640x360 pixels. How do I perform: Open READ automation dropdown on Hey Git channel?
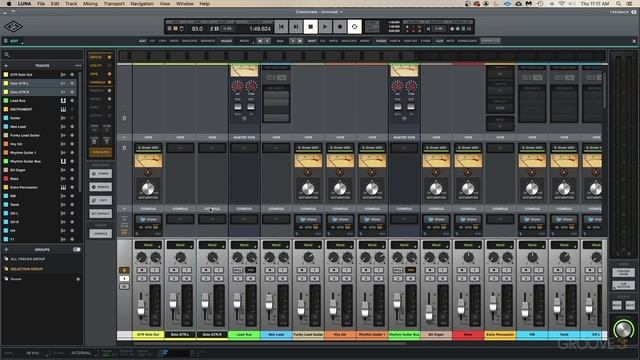coord(340,245)
